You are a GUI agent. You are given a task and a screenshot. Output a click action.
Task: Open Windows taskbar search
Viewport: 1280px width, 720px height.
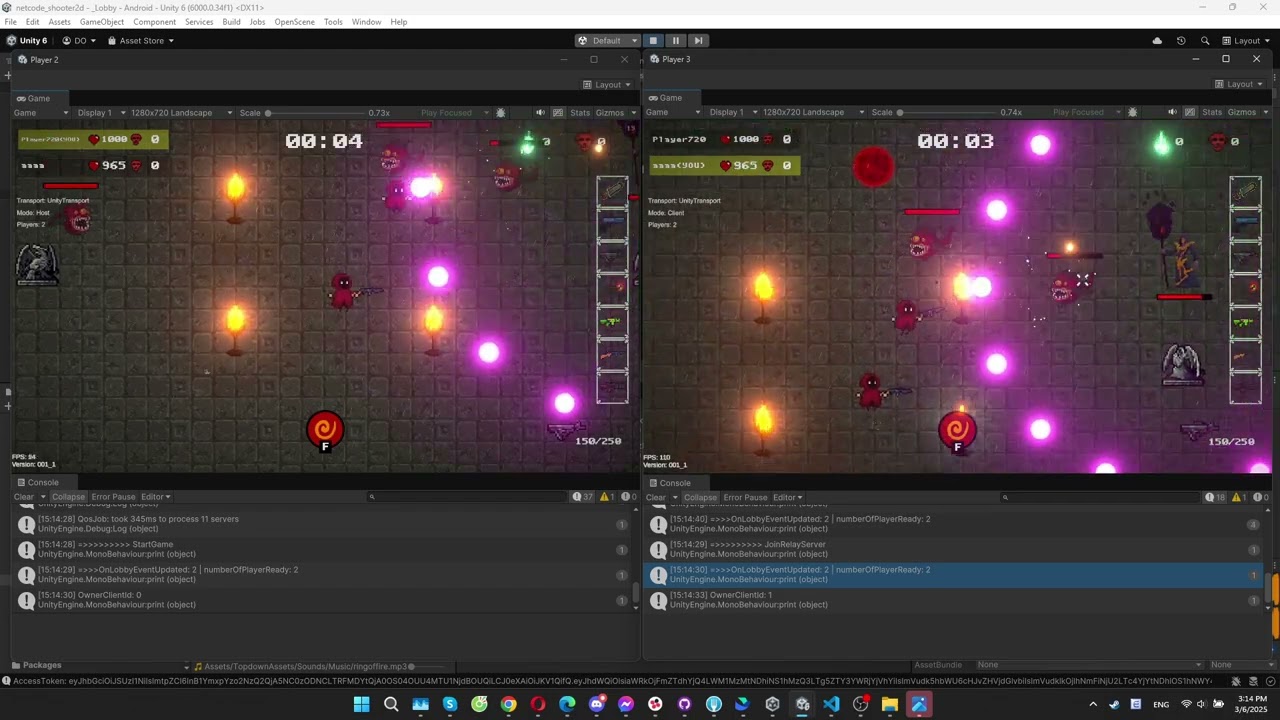click(x=391, y=705)
